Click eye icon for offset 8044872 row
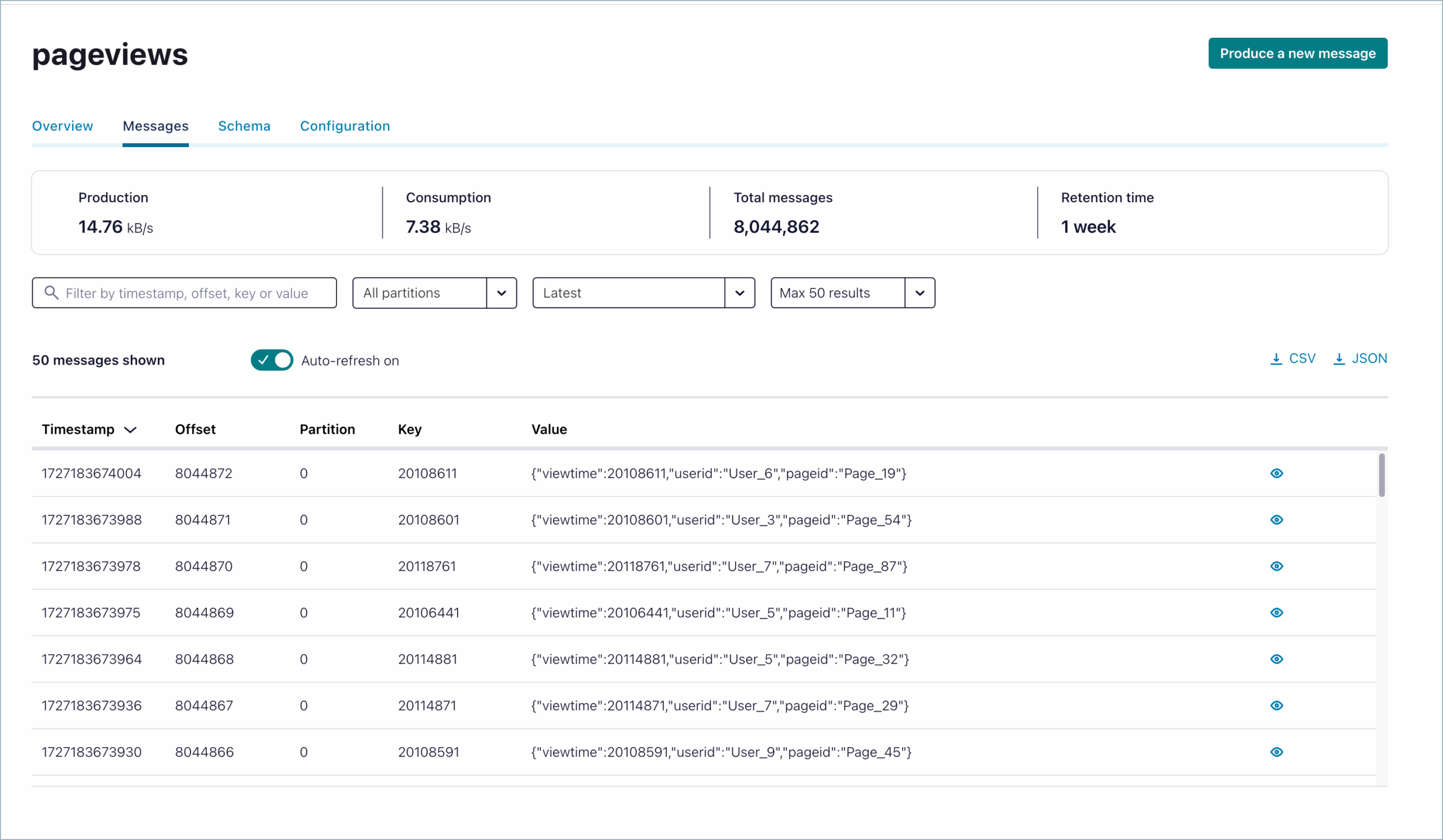Screen dimensions: 1443x840 point(1276,473)
